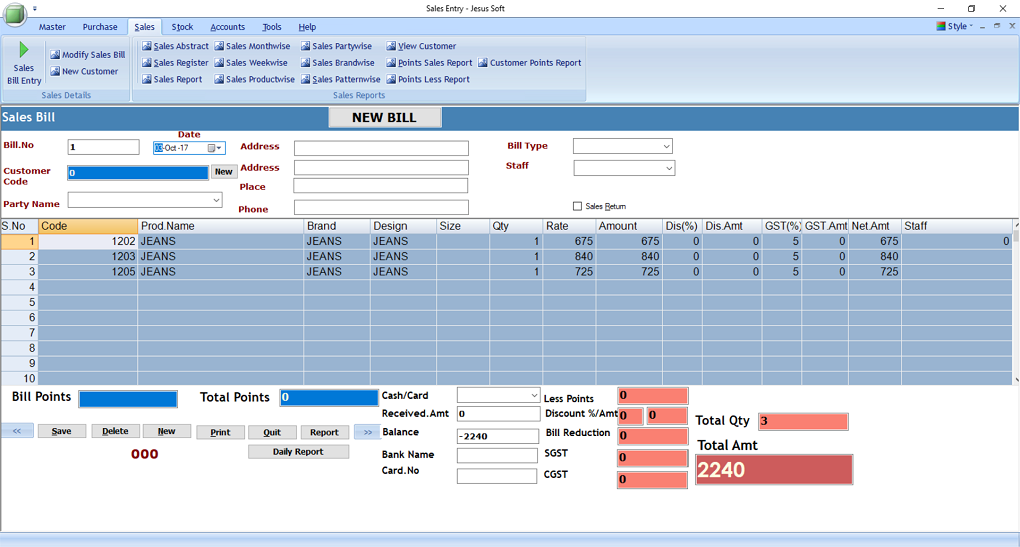Open the Sales Abstract report
Viewport: 1020px width, 547px height.
tap(175, 46)
